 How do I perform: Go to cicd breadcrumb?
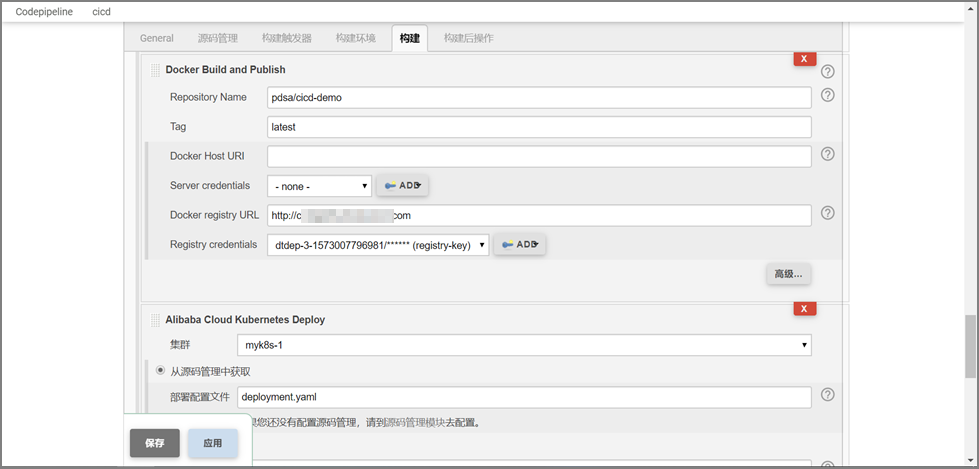(x=101, y=11)
